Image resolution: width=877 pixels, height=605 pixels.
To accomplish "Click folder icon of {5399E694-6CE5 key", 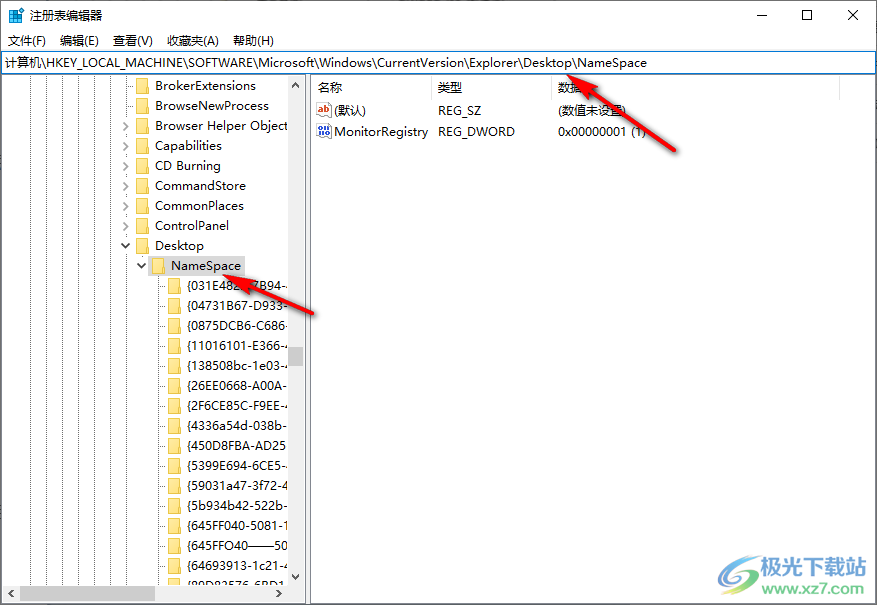I will (175, 466).
